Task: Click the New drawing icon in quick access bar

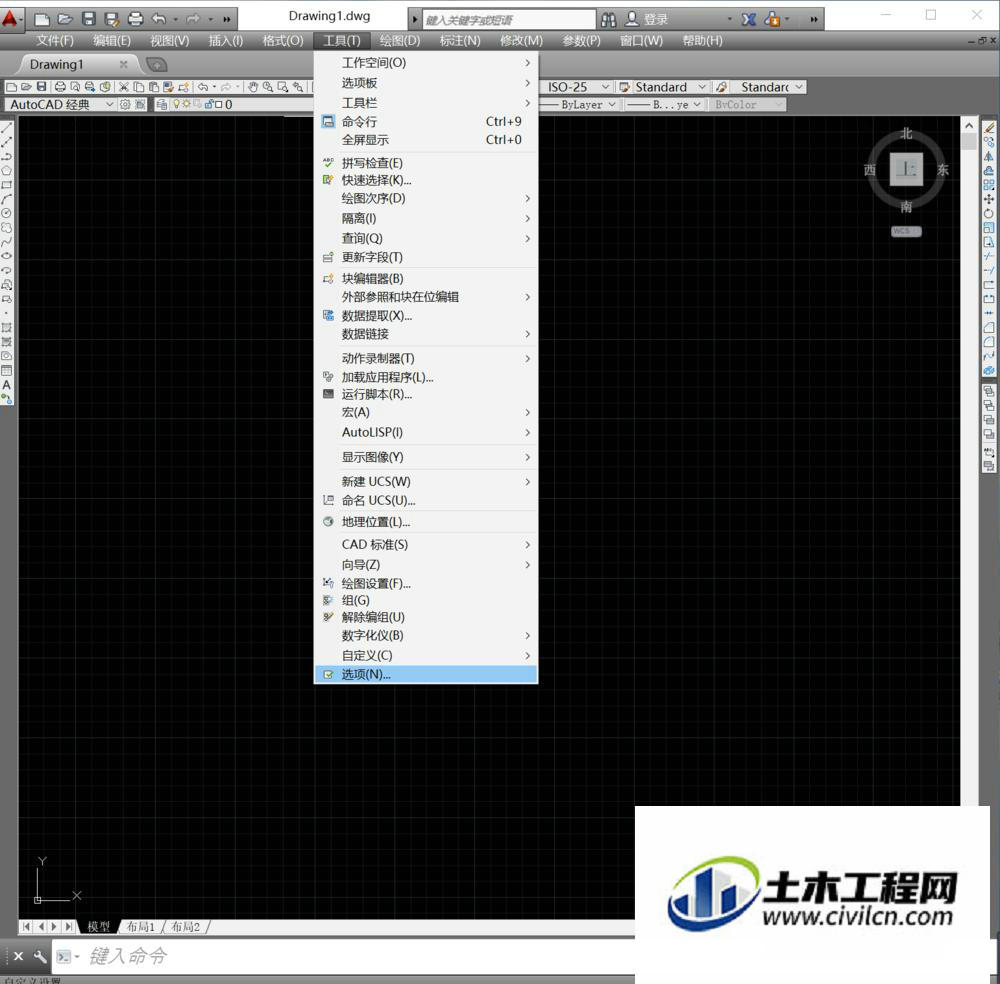Action: 42,19
